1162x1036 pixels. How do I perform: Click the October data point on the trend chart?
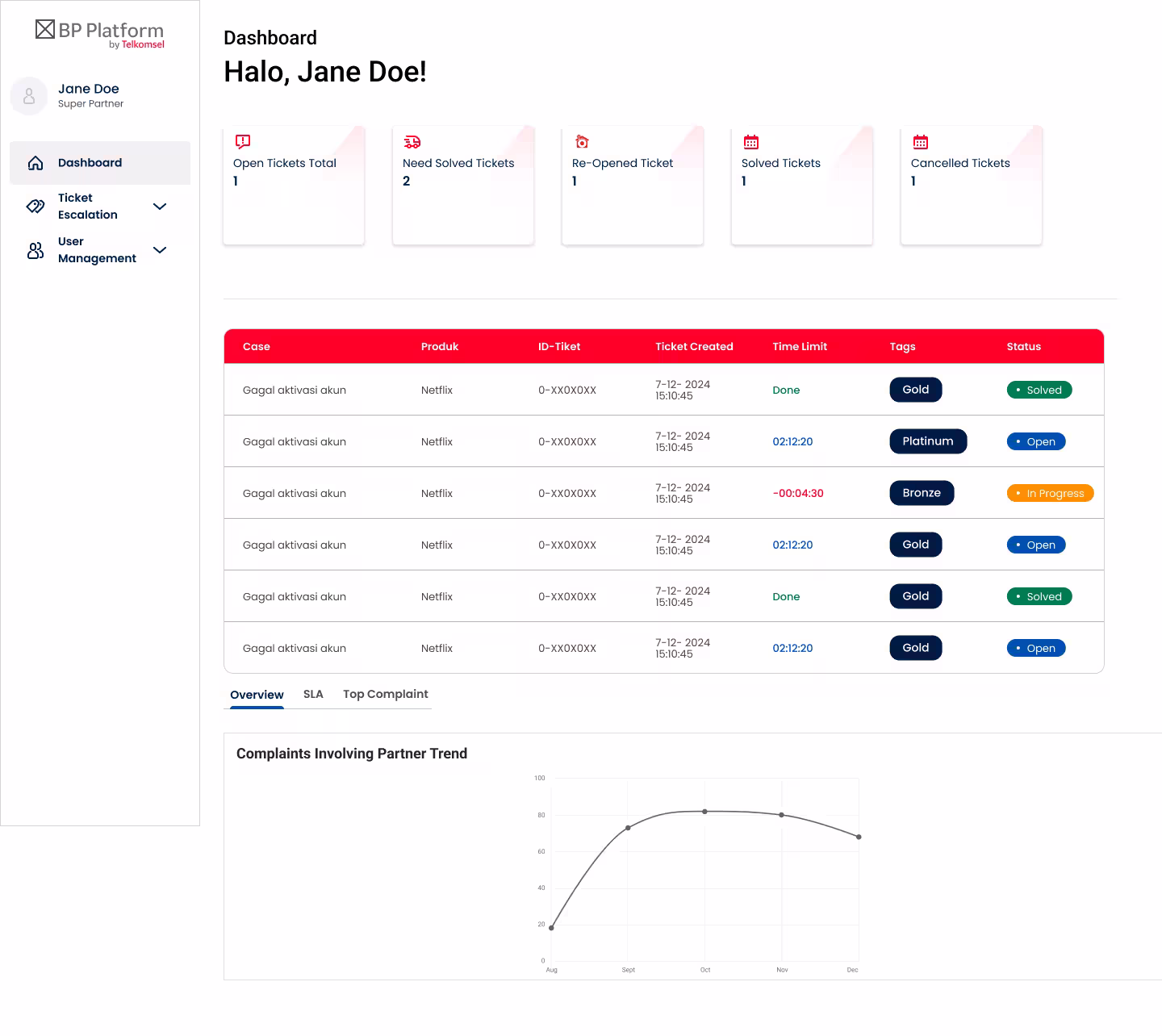(x=704, y=813)
